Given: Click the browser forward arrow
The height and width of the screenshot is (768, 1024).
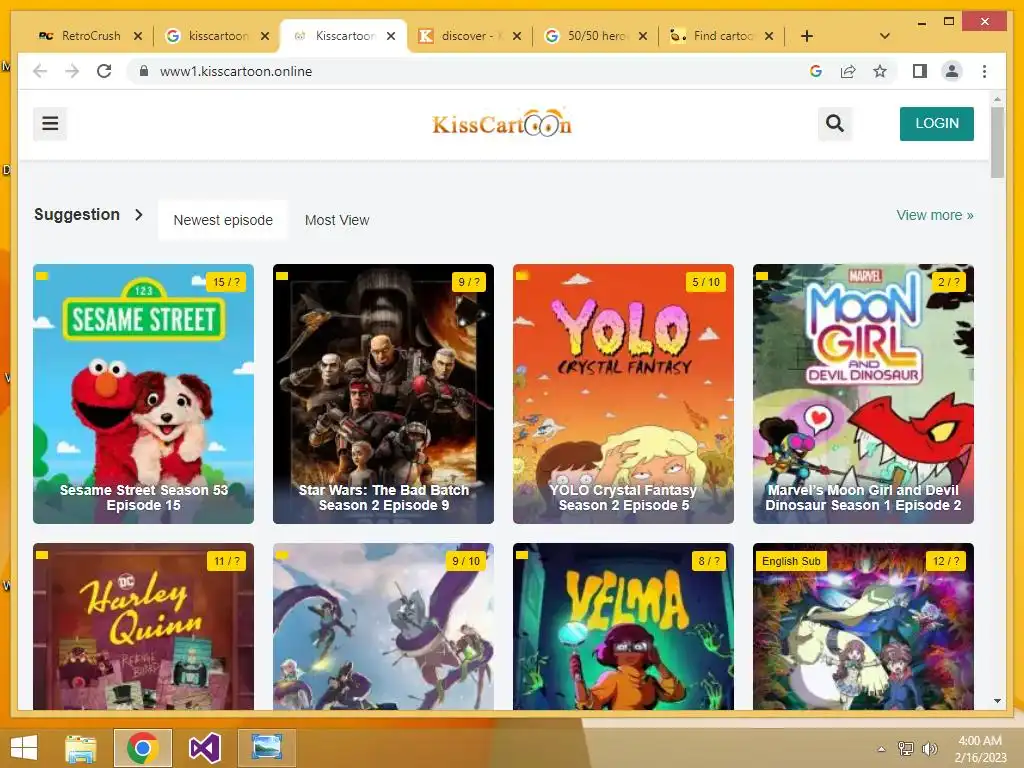Looking at the screenshot, I should (72, 71).
